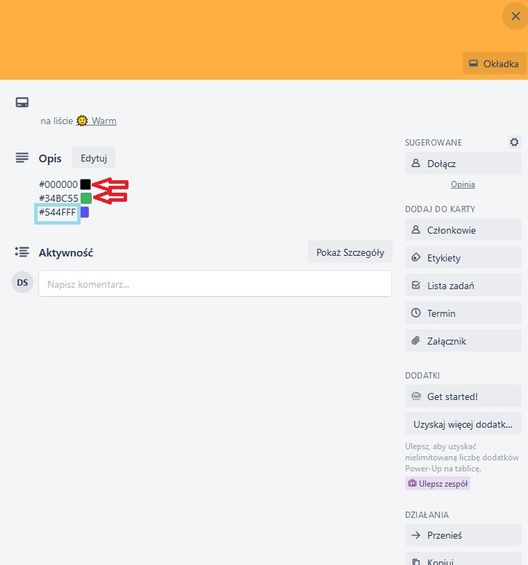This screenshot has width=528, height=565.
Task: Edit description via Edytuj button
Action: tap(94, 158)
